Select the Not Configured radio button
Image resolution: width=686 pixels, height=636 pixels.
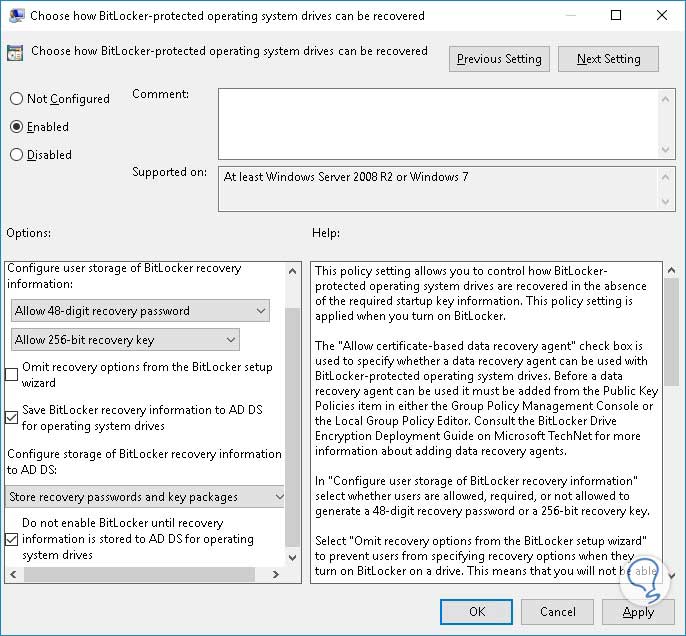(16, 98)
